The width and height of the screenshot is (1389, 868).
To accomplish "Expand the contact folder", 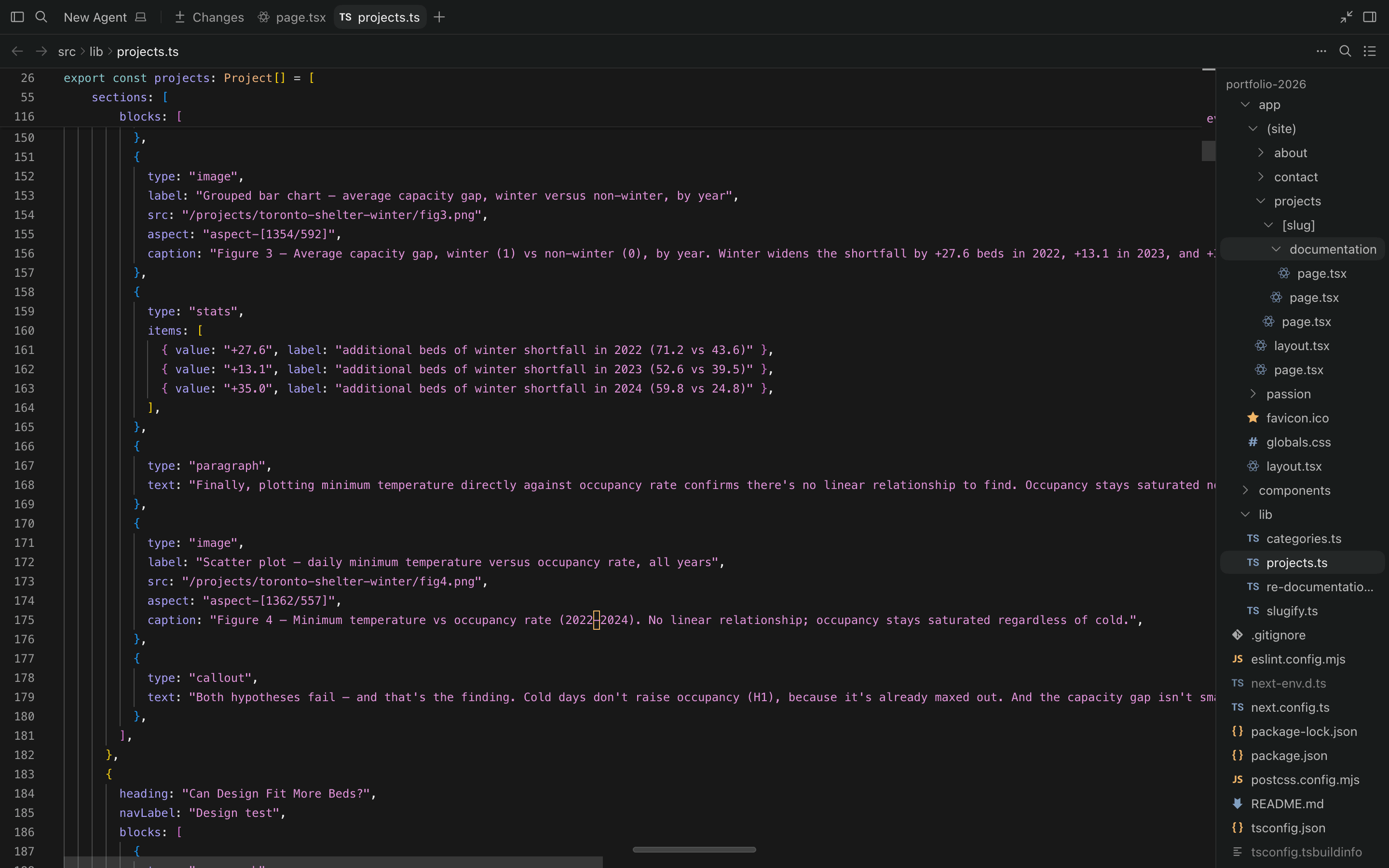I will pyautogui.click(x=1261, y=177).
